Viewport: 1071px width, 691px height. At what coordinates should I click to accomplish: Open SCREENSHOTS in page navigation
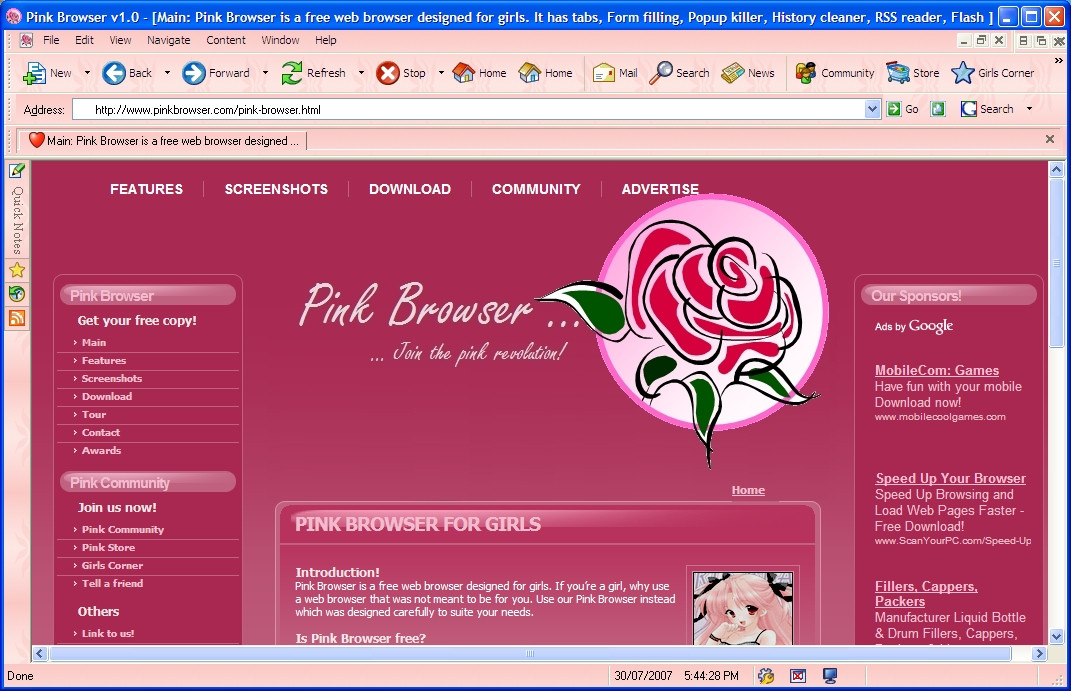(x=276, y=189)
